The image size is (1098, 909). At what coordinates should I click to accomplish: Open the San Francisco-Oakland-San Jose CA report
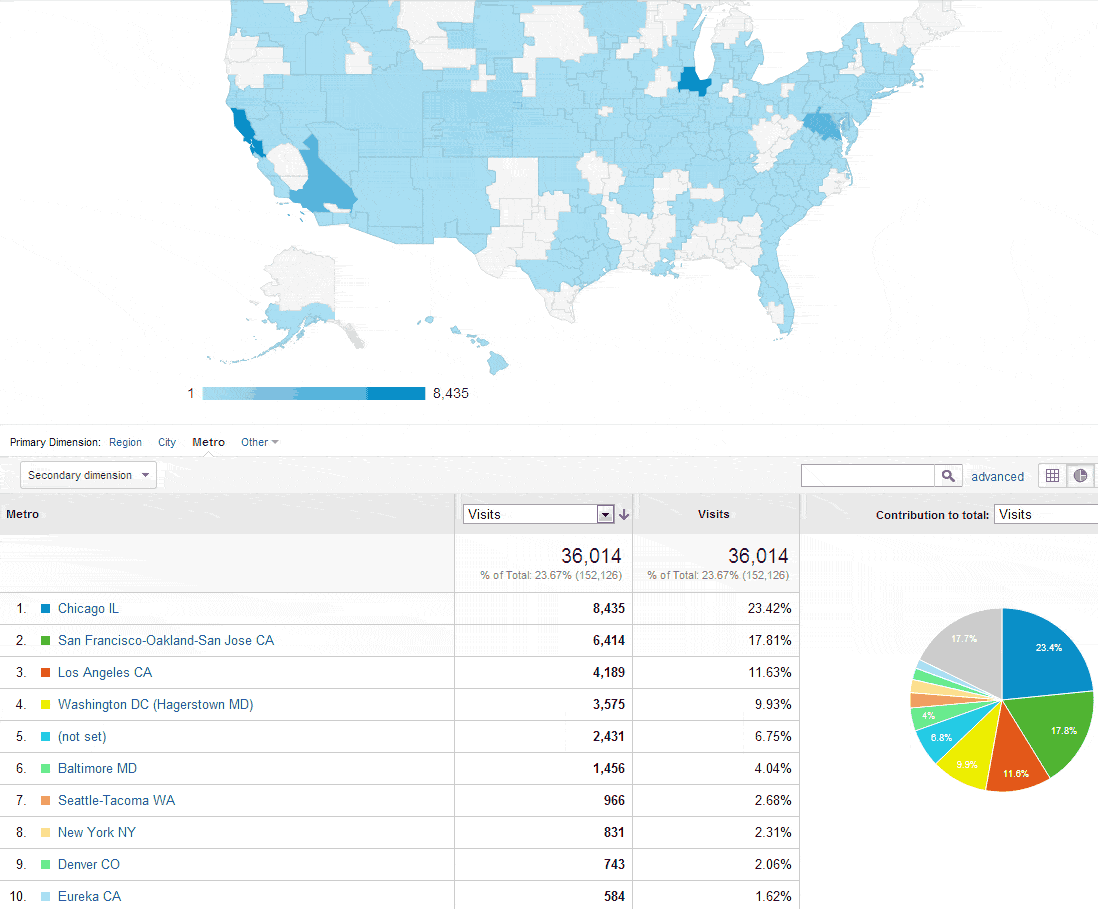pyautogui.click(x=166, y=640)
